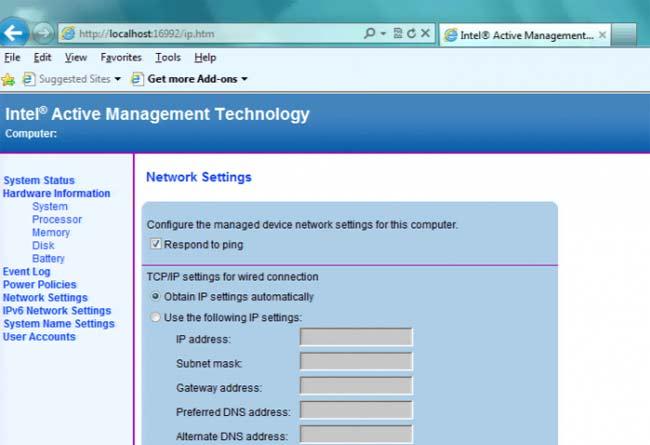The height and width of the screenshot is (445, 650).
Task: Click the Network Settings page heading
Action: pyautogui.click(x=199, y=177)
